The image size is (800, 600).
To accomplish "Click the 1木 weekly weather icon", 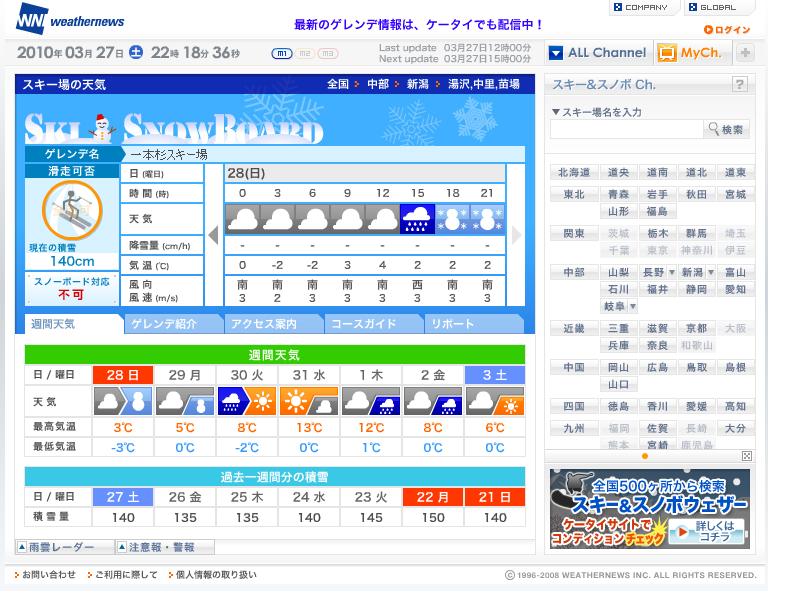I will (x=371, y=401).
